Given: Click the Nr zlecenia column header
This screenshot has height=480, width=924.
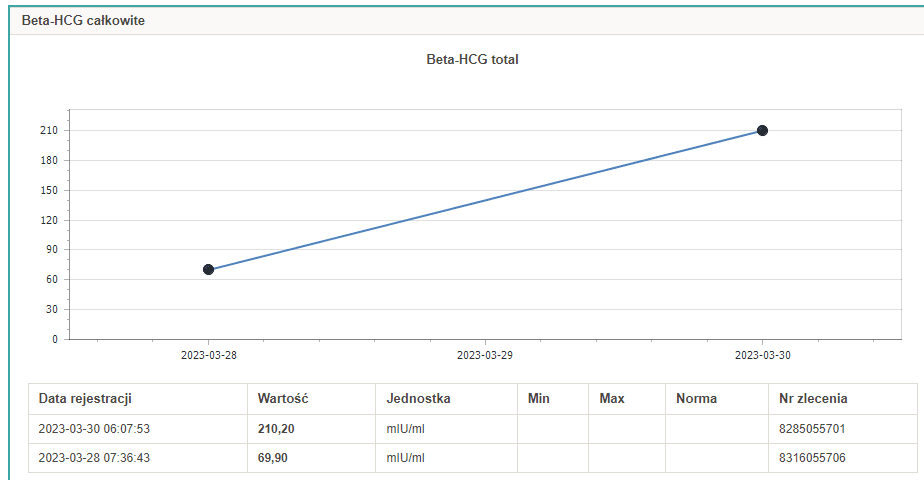Looking at the screenshot, I should coord(813,399).
